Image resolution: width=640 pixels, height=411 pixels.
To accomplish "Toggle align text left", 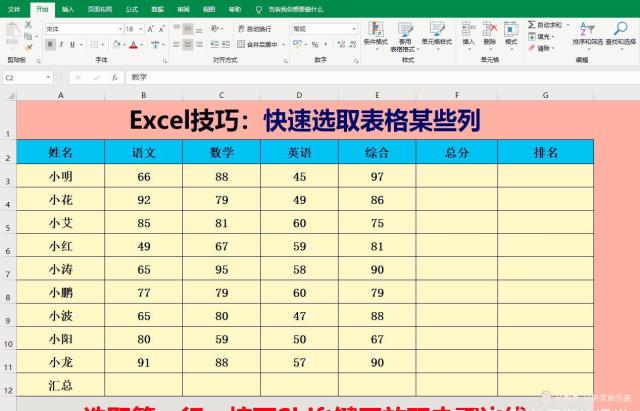I will point(176,44).
